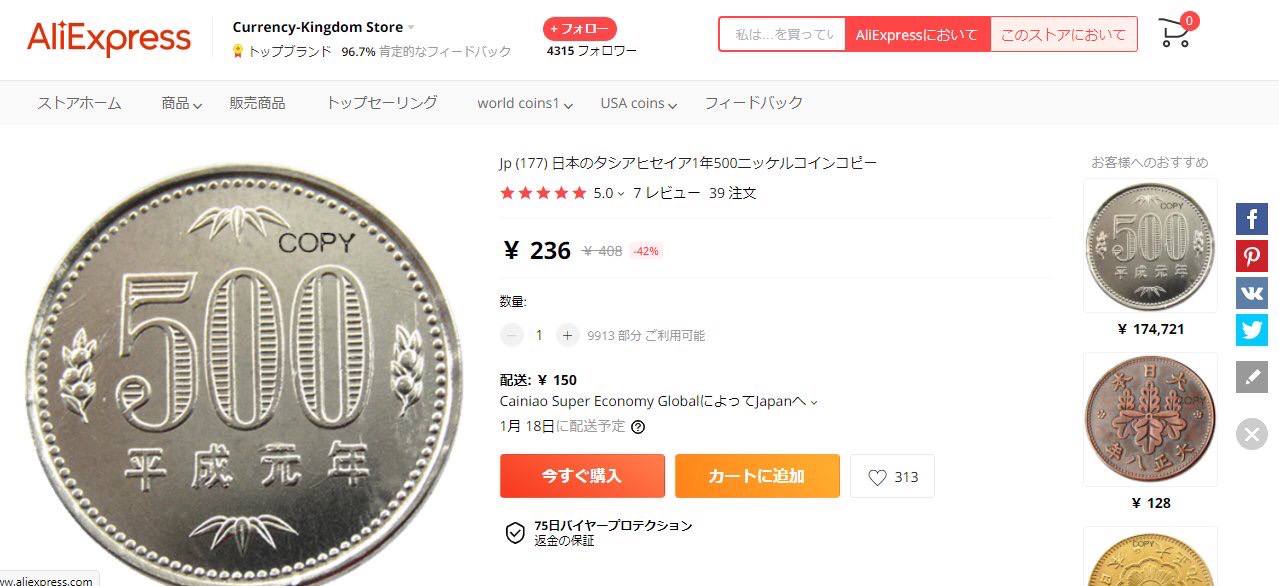Screen dimensions: 1279x586
Task: Open the shopping cart icon
Action: [x=1176, y=32]
